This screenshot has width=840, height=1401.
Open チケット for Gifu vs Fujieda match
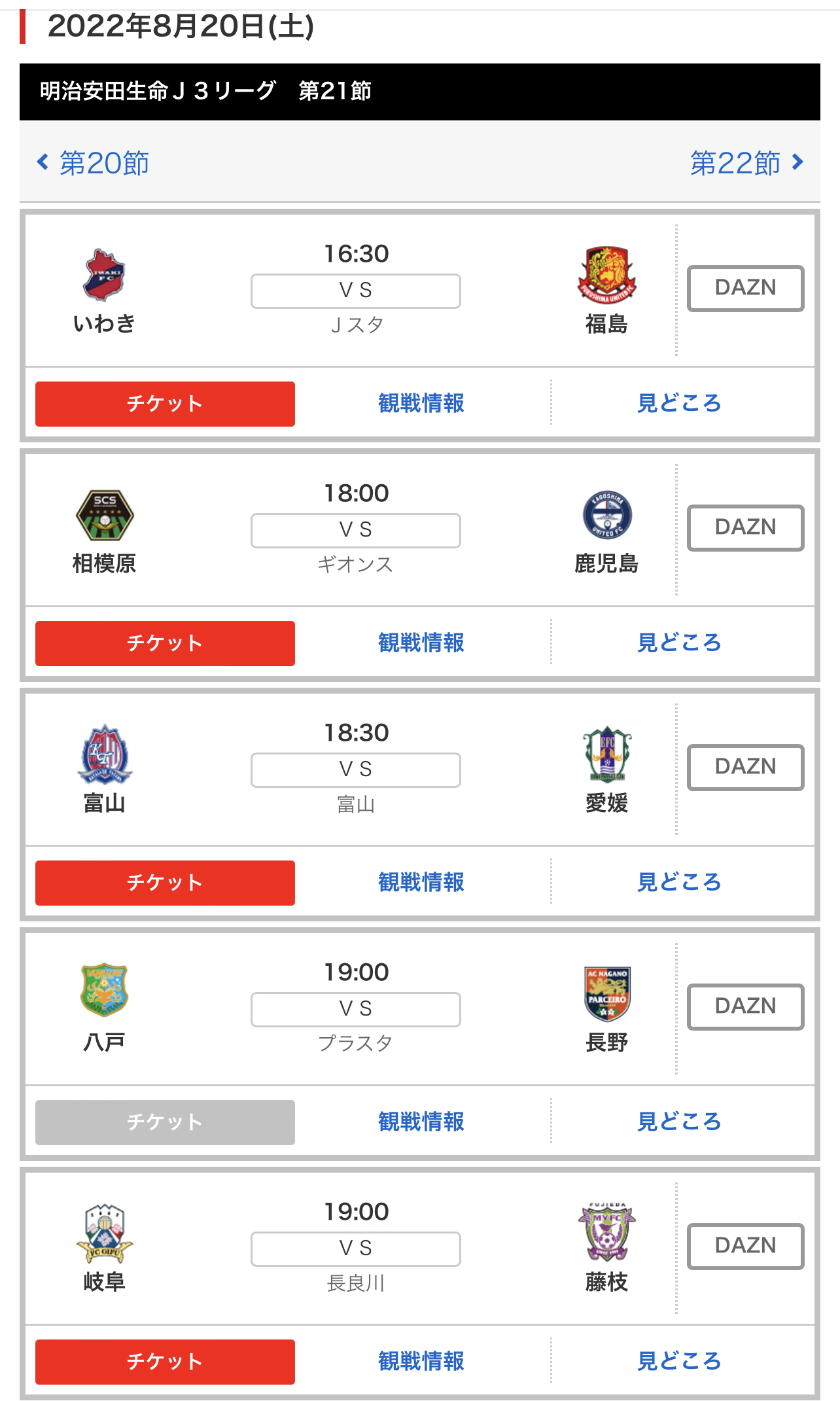click(165, 1362)
